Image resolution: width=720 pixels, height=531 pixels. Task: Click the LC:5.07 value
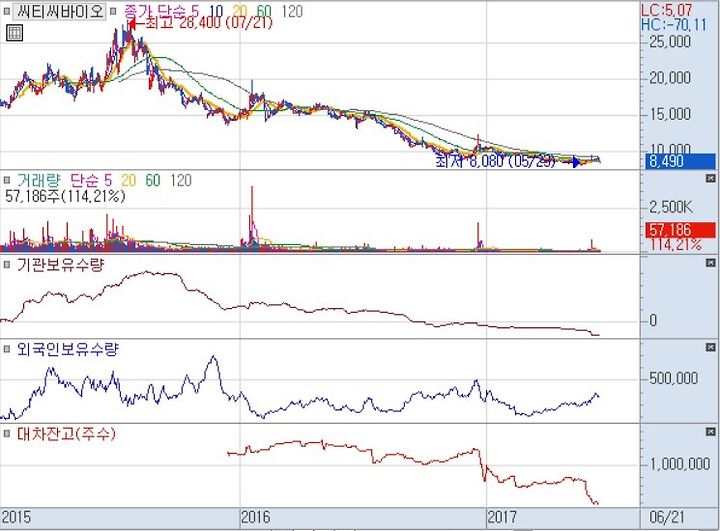[x=667, y=10]
